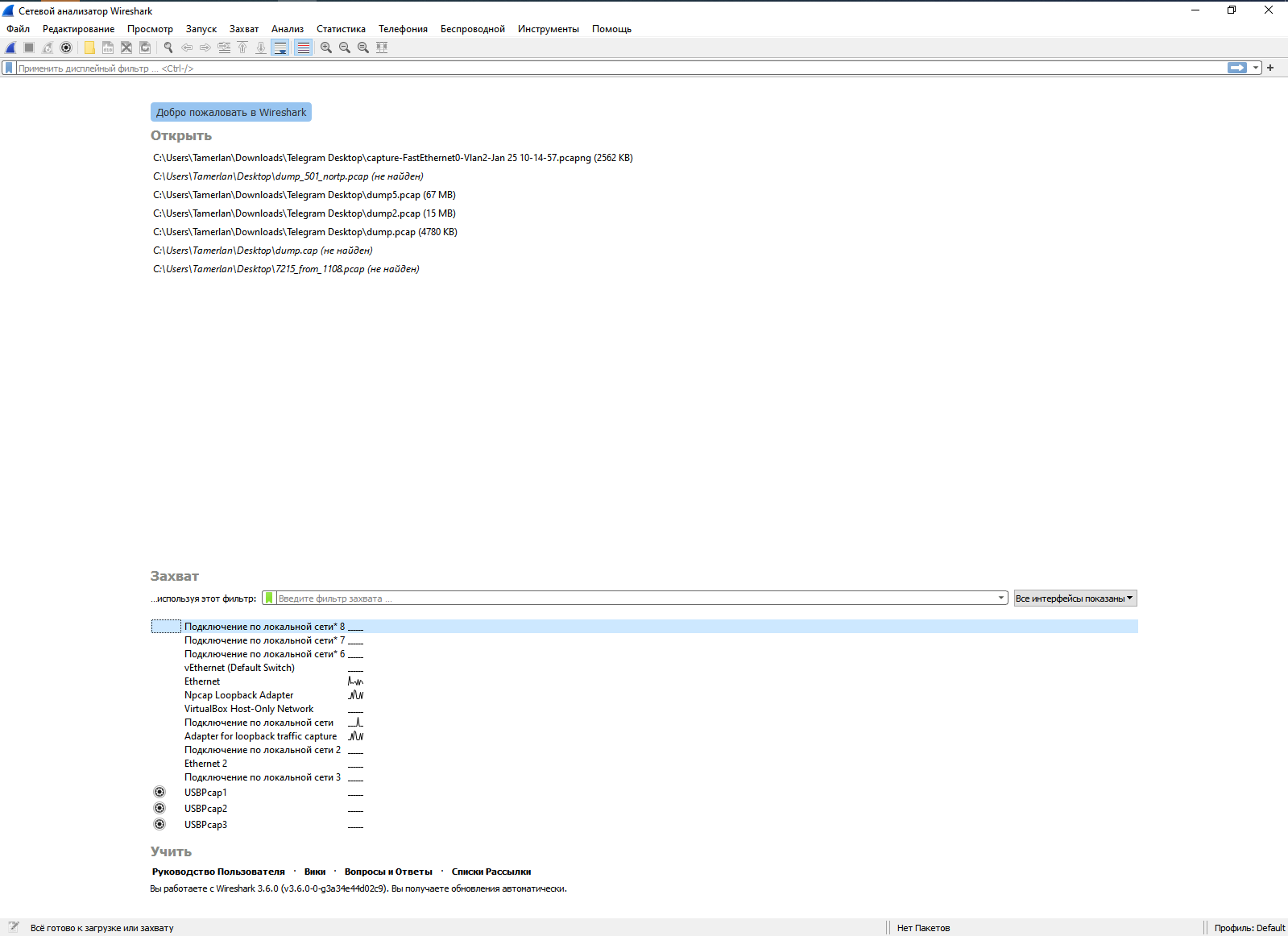Open the Помощь menu
Image resolution: width=1288 pixels, height=936 pixels.
pyautogui.click(x=611, y=29)
